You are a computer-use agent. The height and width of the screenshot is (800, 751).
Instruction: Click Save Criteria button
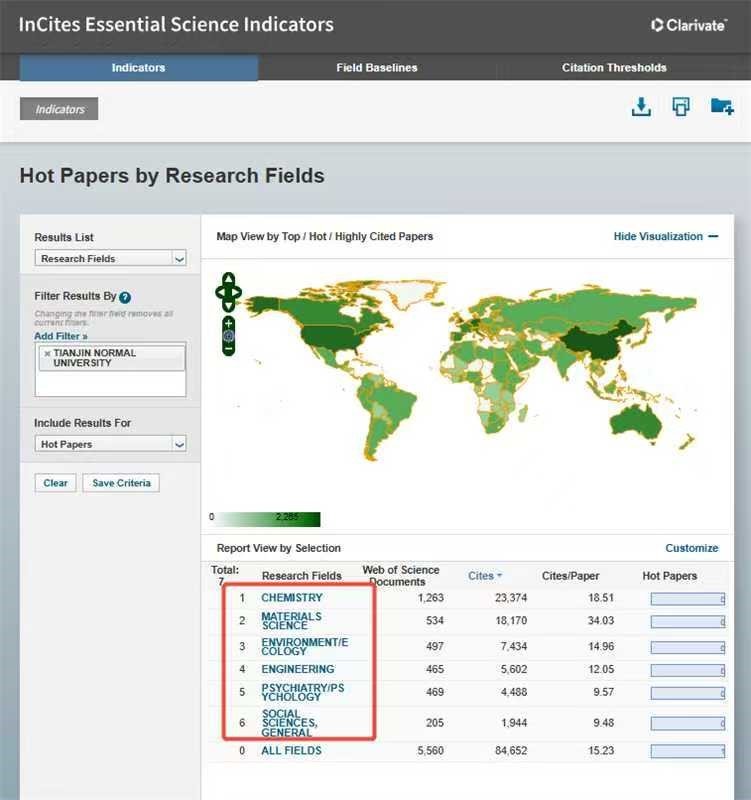121,483
